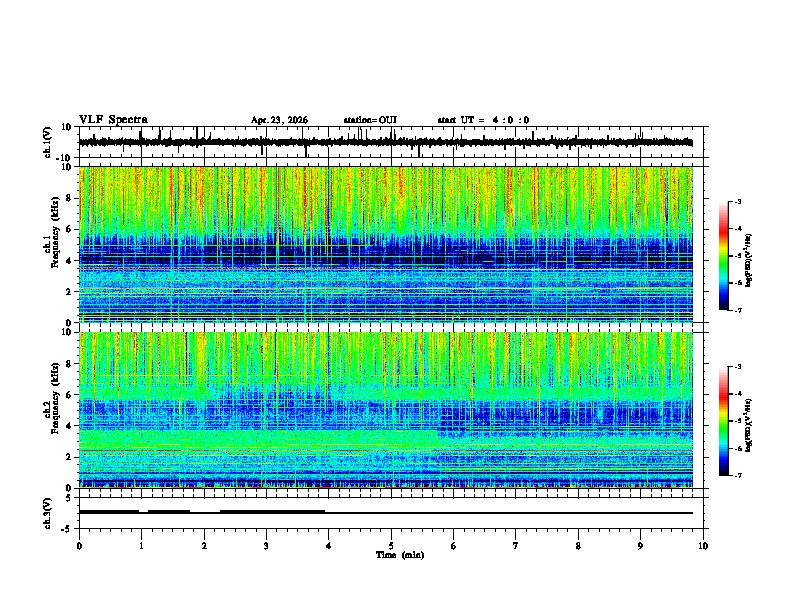The height and width of the screenshot is (612, 792).
Task: Click the ch.1 voltage waveform trace
Action: 386,142
